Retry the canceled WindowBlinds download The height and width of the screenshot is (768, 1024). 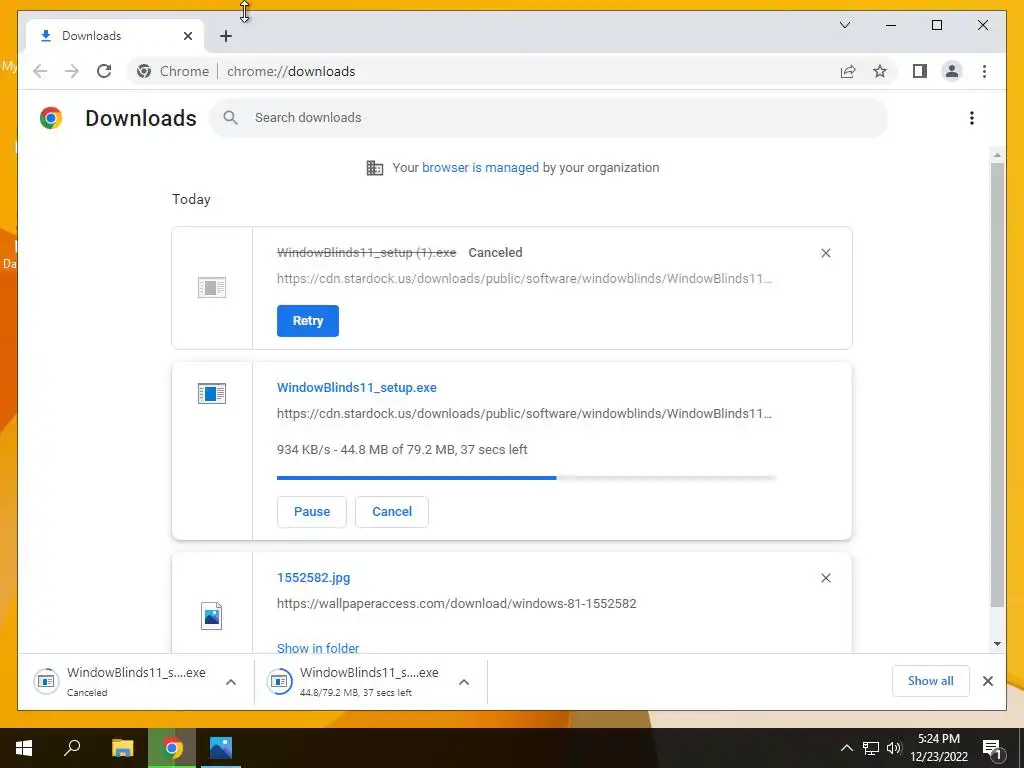click(308, 321)
